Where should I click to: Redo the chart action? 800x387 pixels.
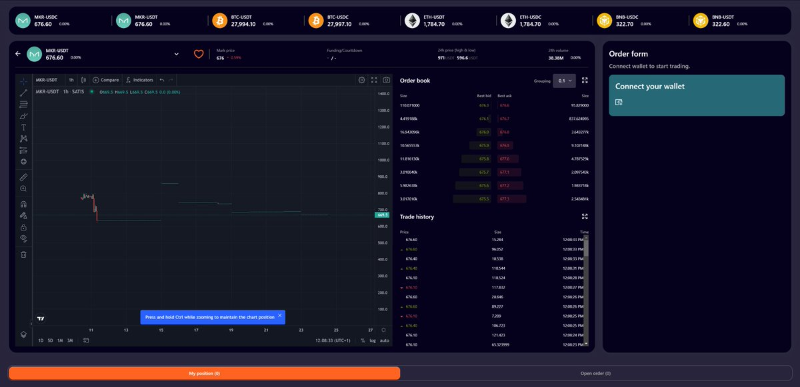pyautogui.click(x=171, y=80)
